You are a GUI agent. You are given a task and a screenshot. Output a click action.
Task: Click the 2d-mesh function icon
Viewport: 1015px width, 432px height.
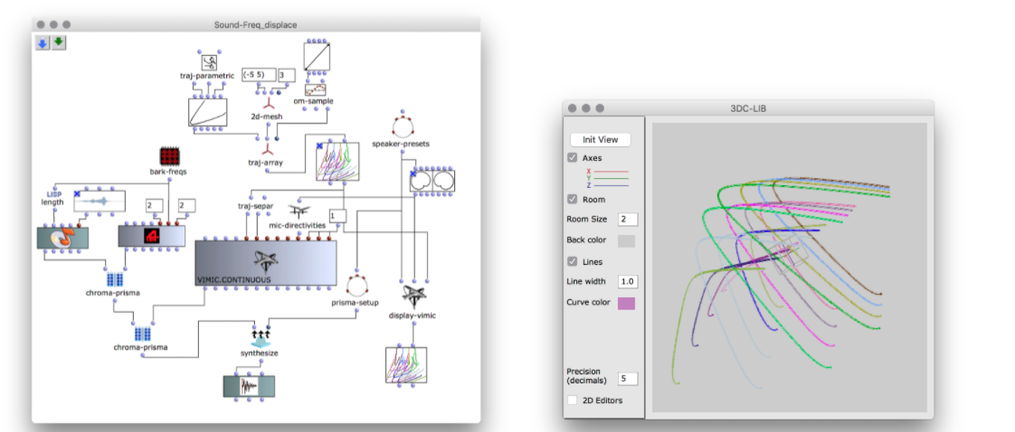pos(267,102)
